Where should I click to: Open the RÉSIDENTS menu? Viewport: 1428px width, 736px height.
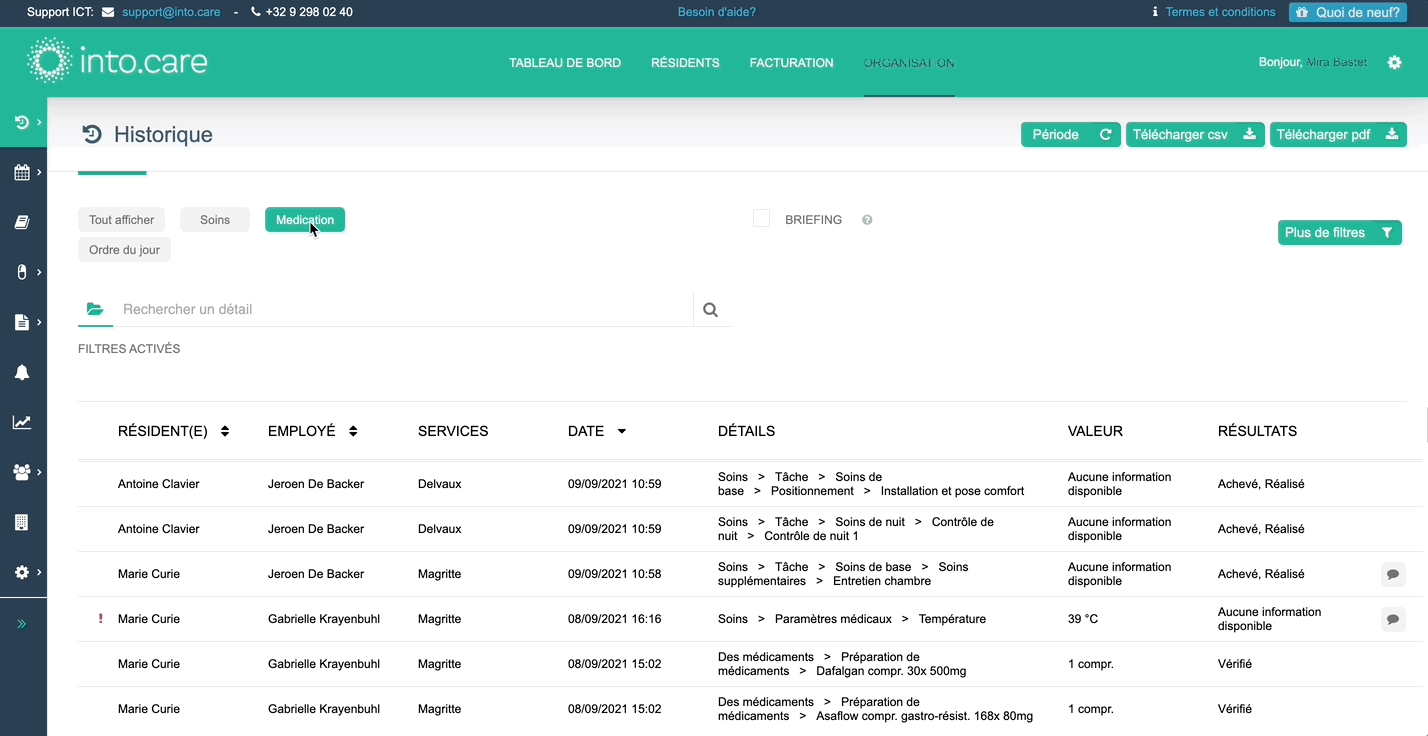pyautogui.click(x=685, y=63)
